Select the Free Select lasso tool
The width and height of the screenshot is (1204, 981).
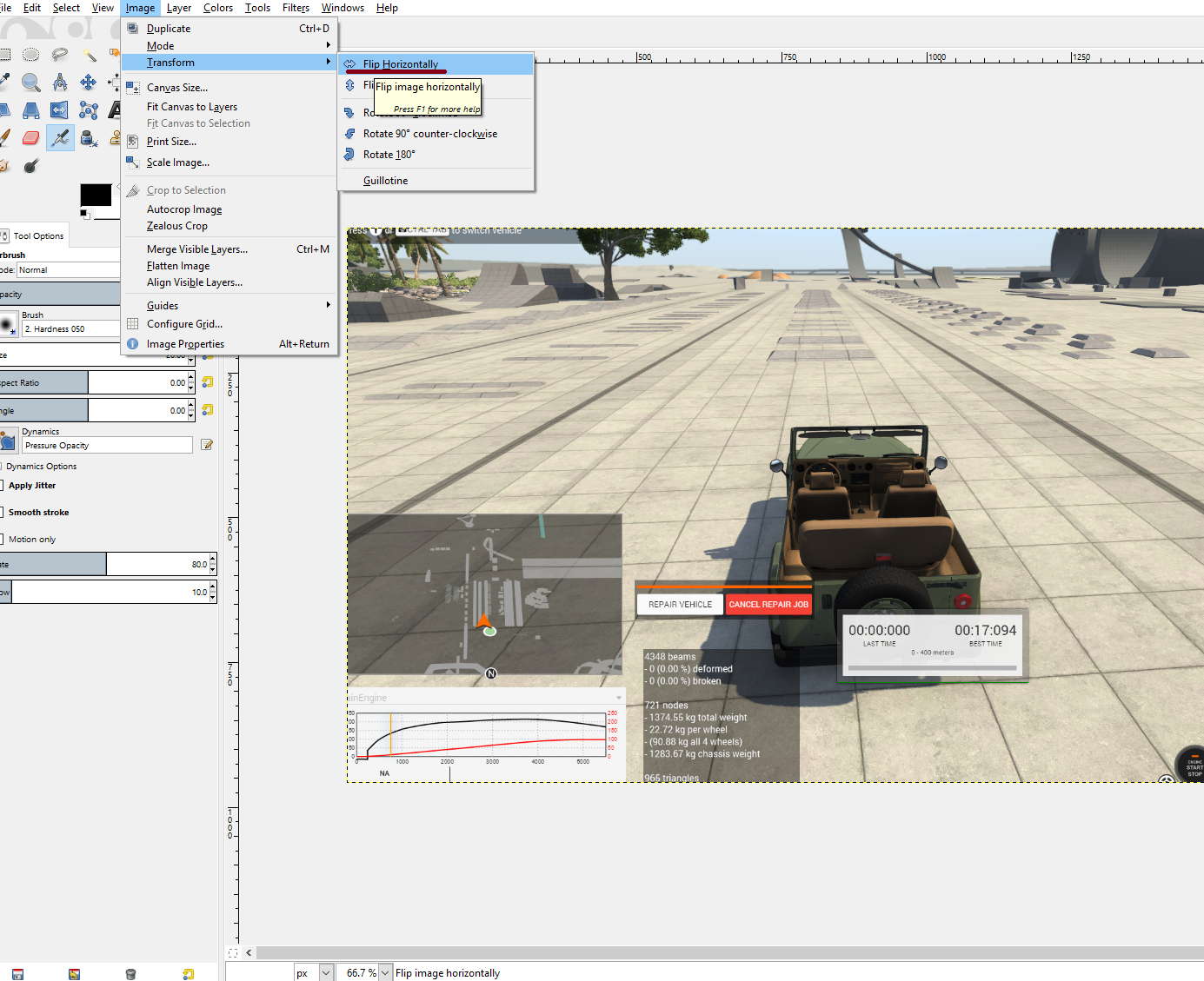click(59, 55)
